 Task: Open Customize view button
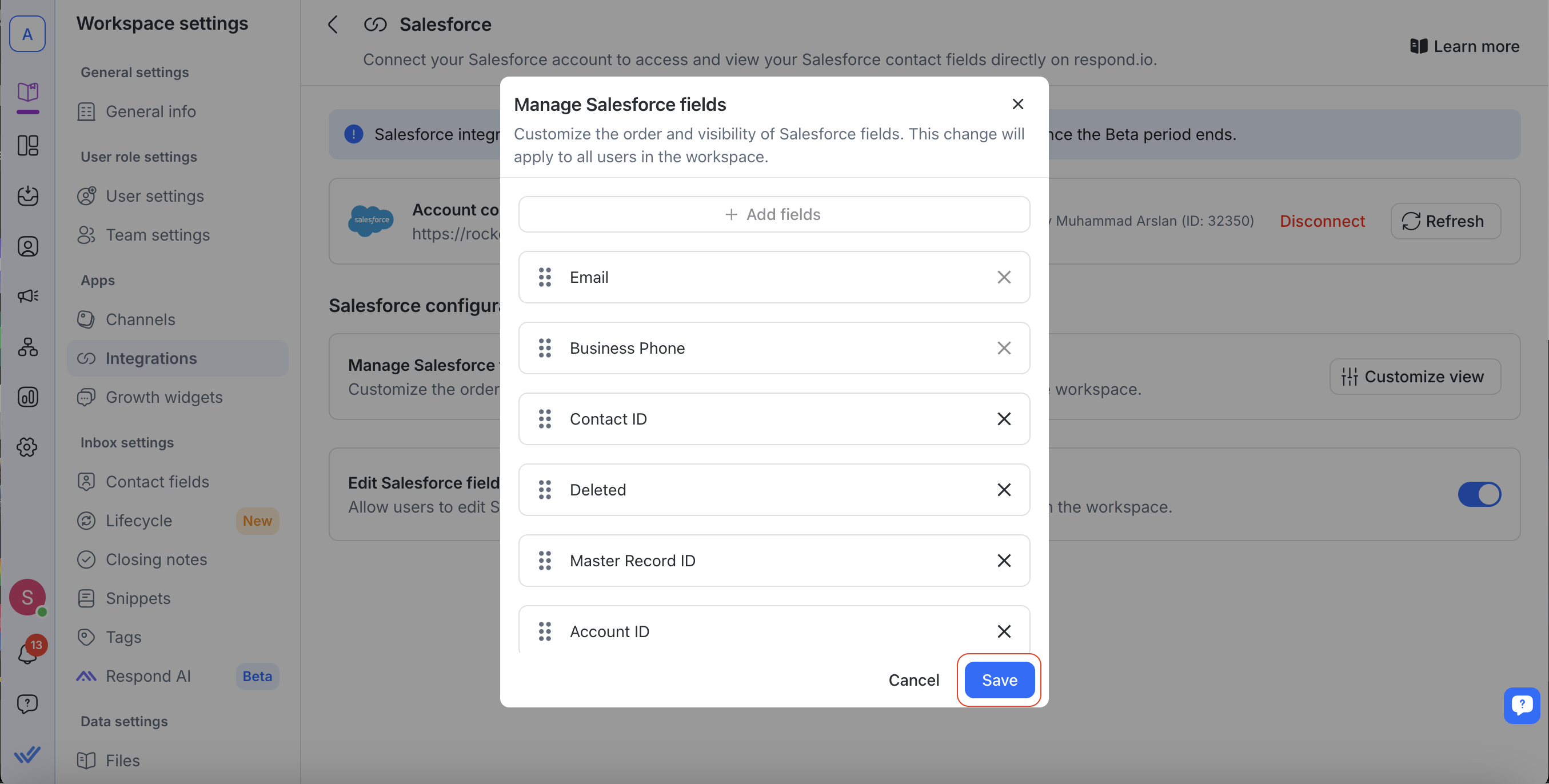[1414, 377]
